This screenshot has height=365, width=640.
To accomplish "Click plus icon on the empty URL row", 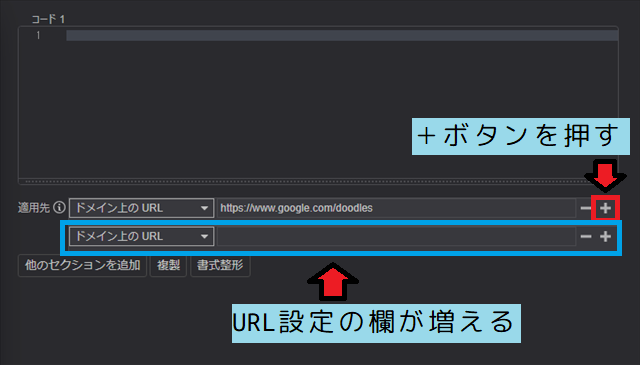I will pyautogui.click(x=605, y=236).
